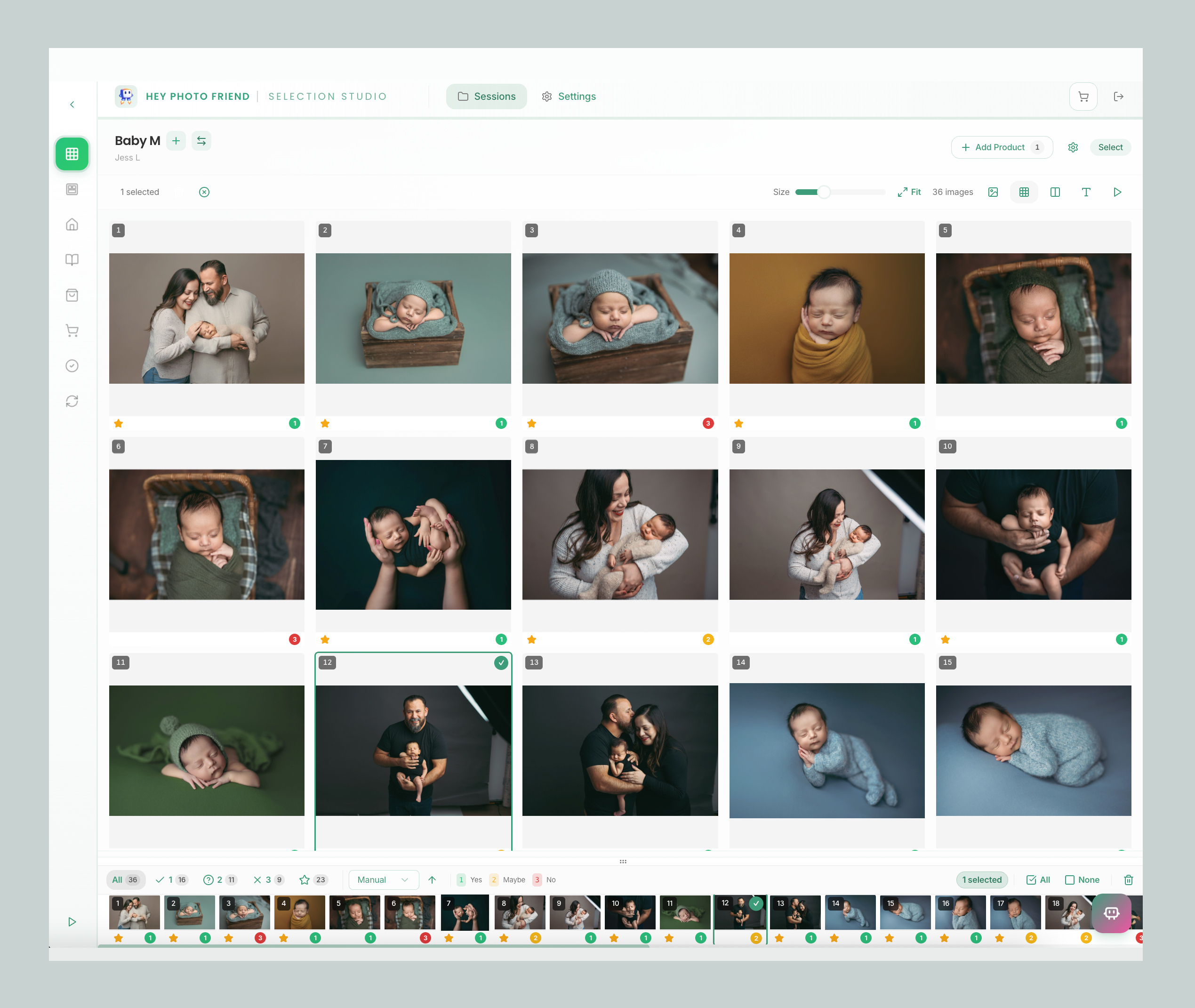Collapse sidebar with the back chevron

pos(72,105)
